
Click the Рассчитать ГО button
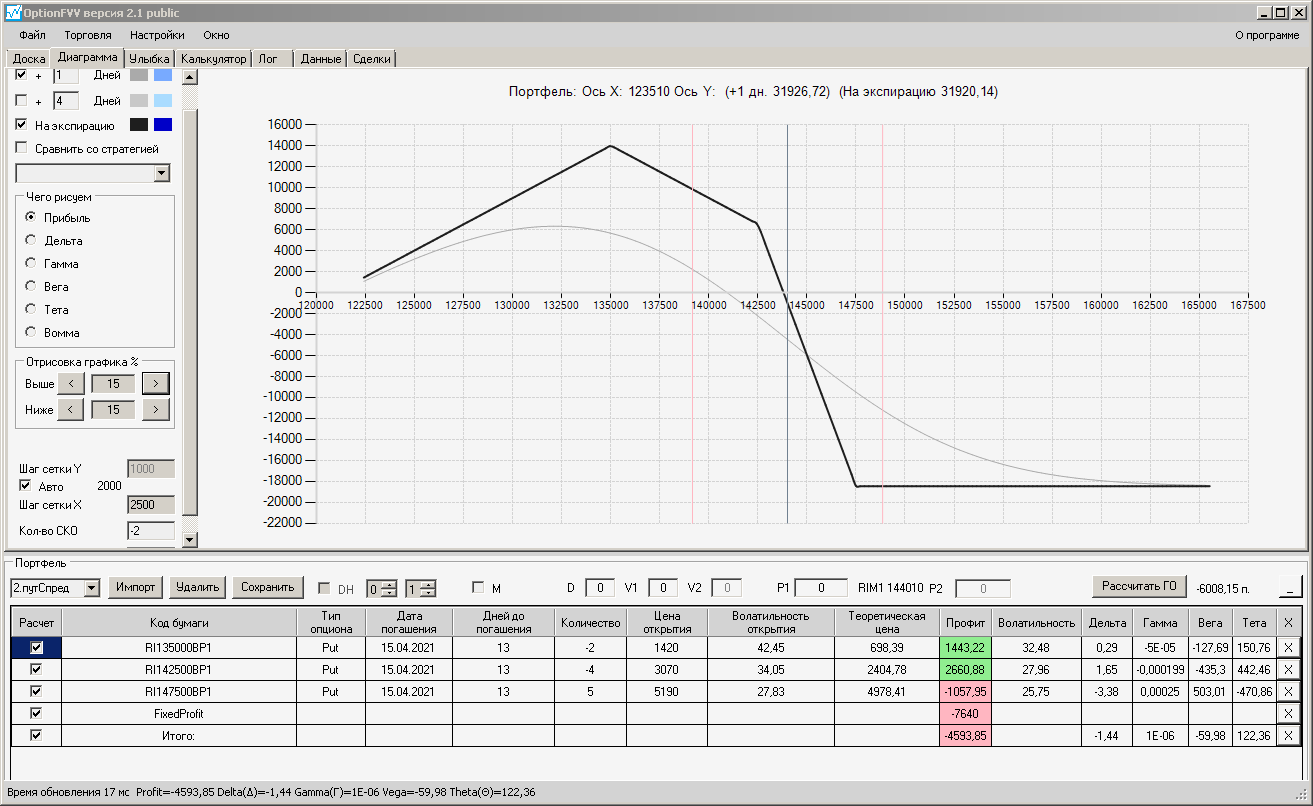coord(1140,586)
